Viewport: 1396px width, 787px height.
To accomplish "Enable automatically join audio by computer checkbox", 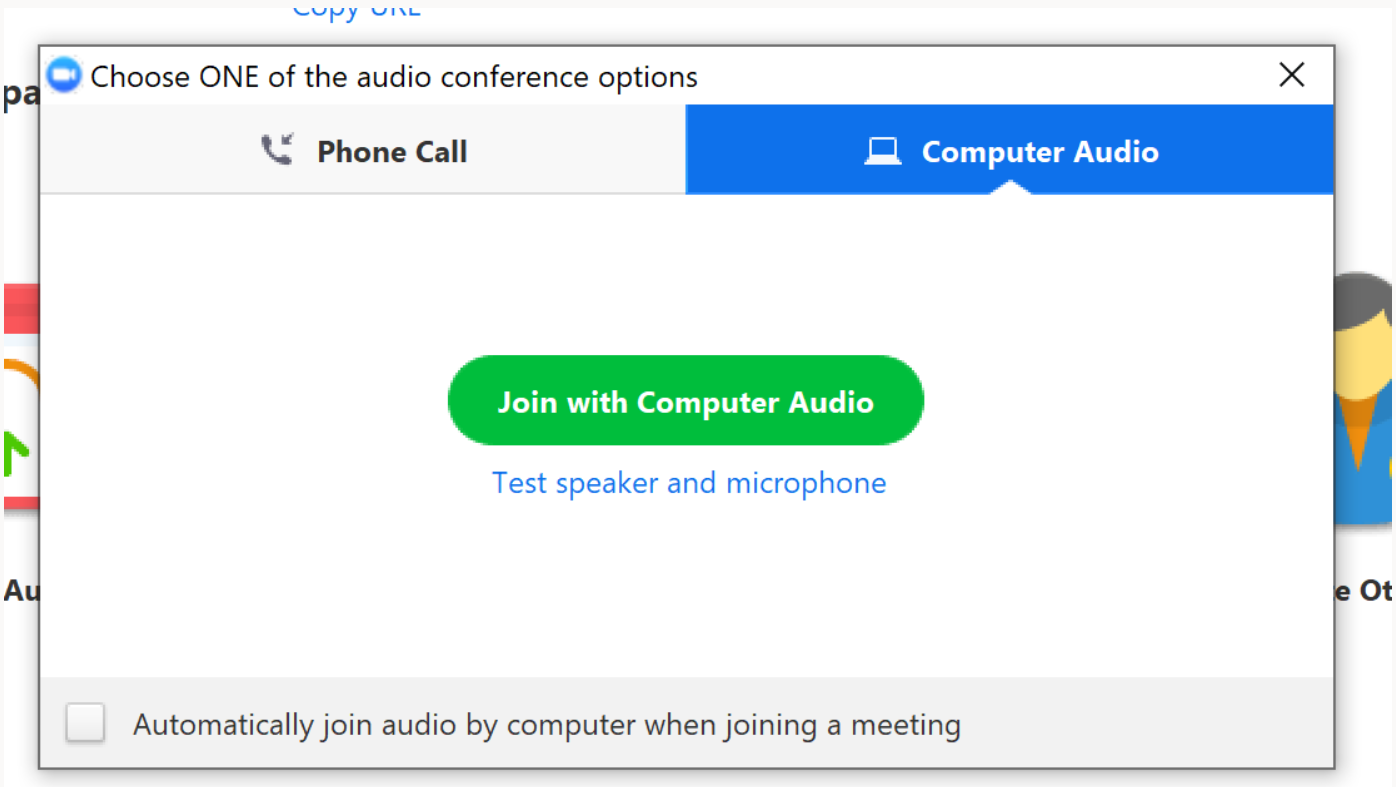I will point(86,723).
